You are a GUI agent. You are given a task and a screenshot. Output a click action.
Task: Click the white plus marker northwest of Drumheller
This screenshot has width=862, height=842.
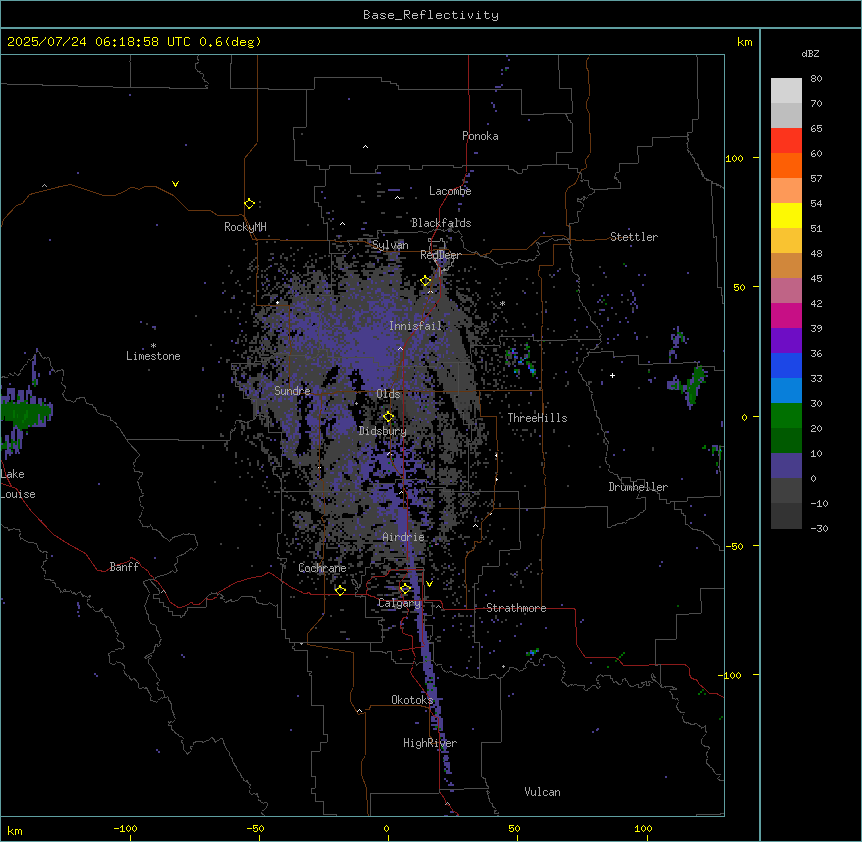[x=612, y=375]
